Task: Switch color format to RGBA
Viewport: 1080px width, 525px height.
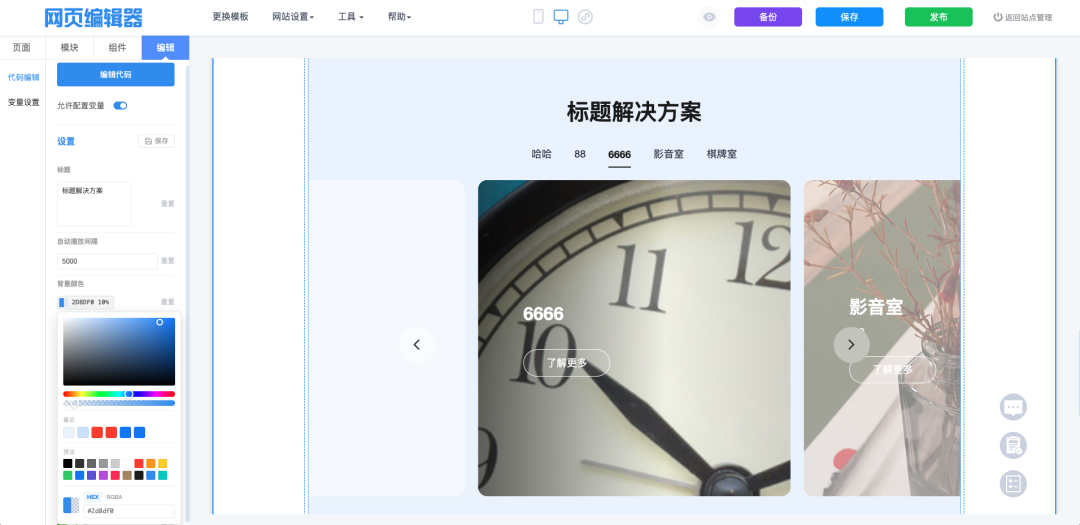Action: point(114,497)
